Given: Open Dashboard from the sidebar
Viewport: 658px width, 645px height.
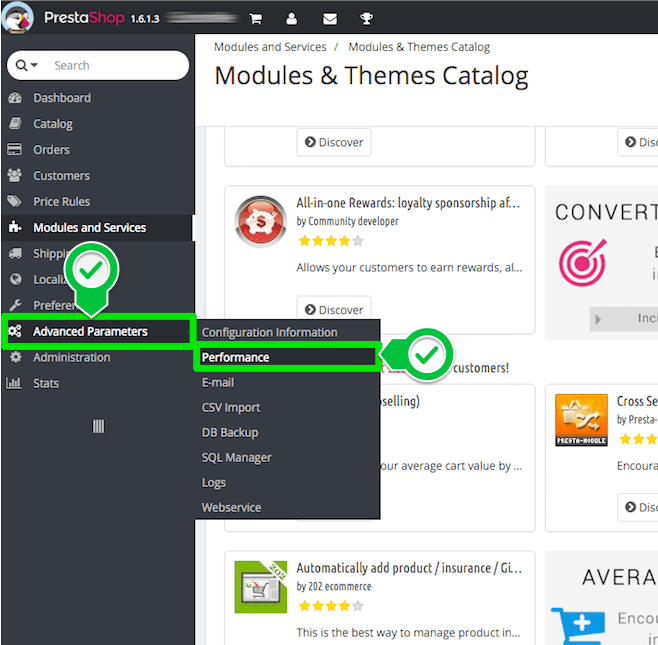Looking at the screenshot, I should click(62, 98).
